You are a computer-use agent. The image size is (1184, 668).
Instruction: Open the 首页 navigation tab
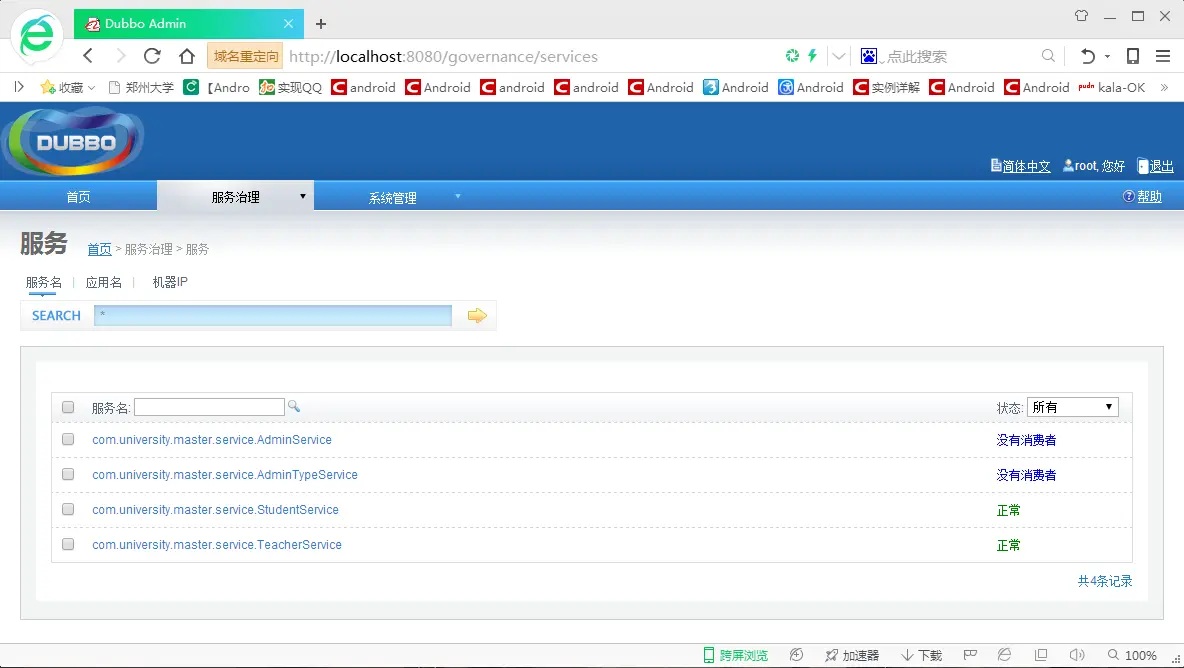click(79, 197)
